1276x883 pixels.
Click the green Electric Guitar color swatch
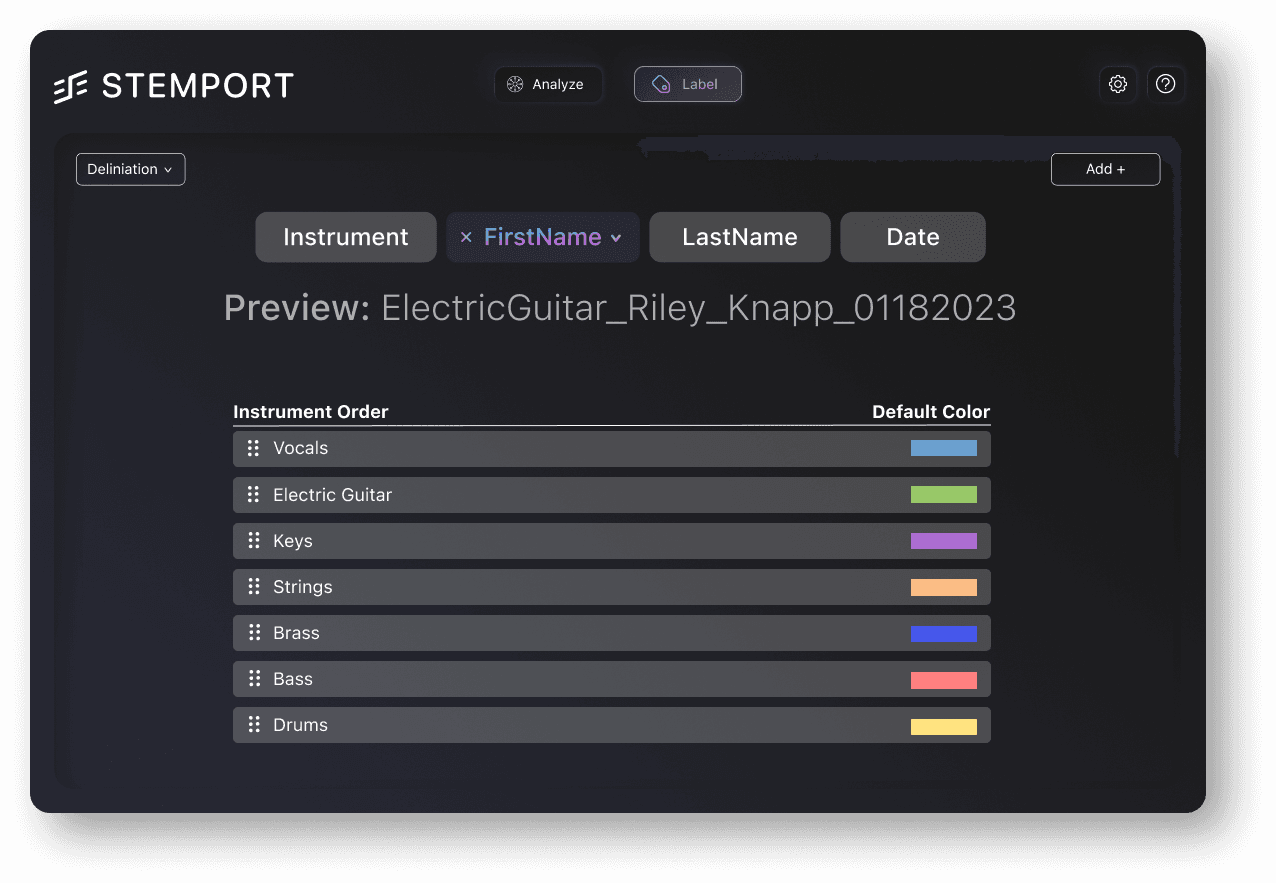(943, 495)
